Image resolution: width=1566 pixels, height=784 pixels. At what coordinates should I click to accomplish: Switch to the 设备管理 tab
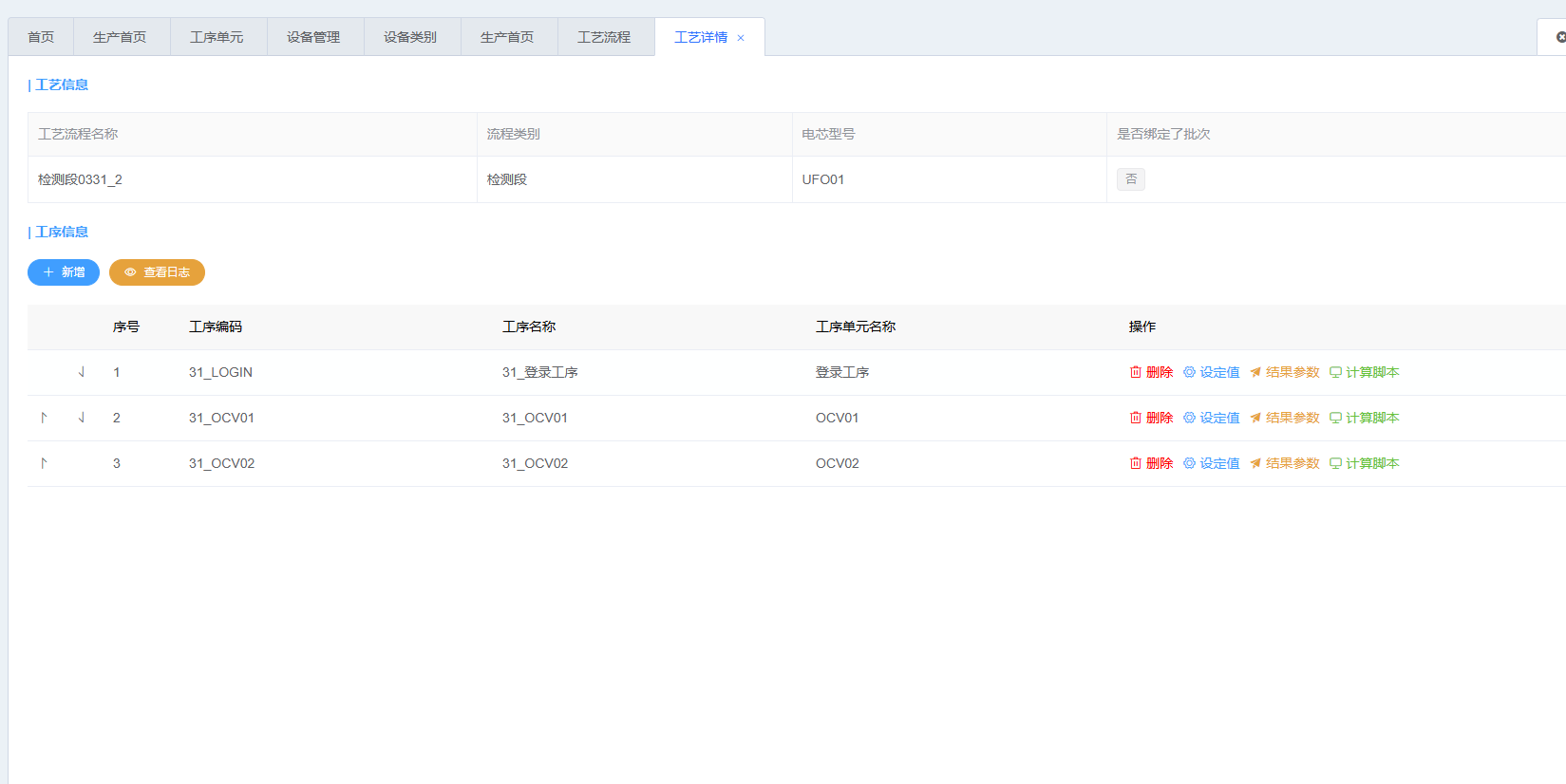coord(313,37)
